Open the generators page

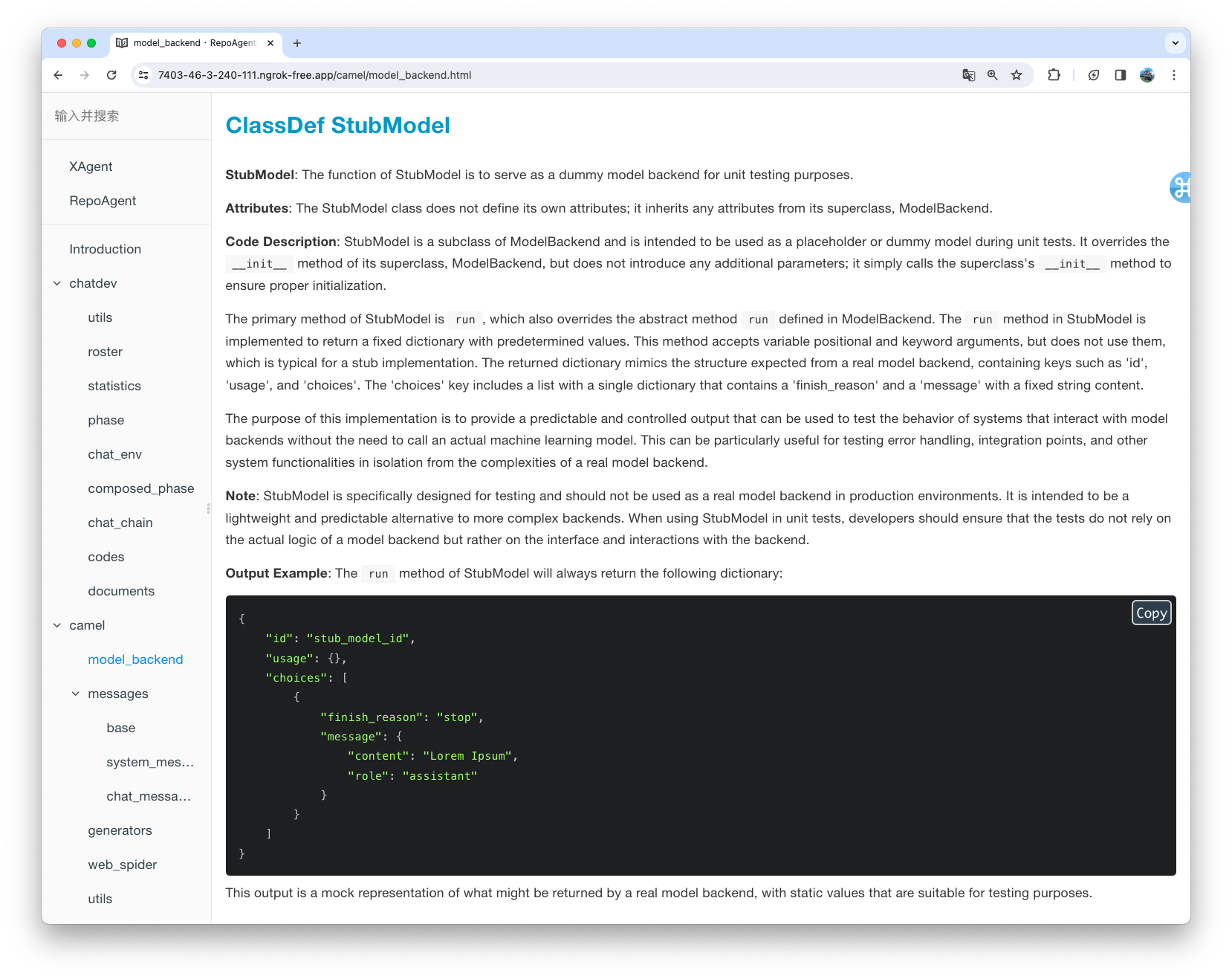[120, 830]
